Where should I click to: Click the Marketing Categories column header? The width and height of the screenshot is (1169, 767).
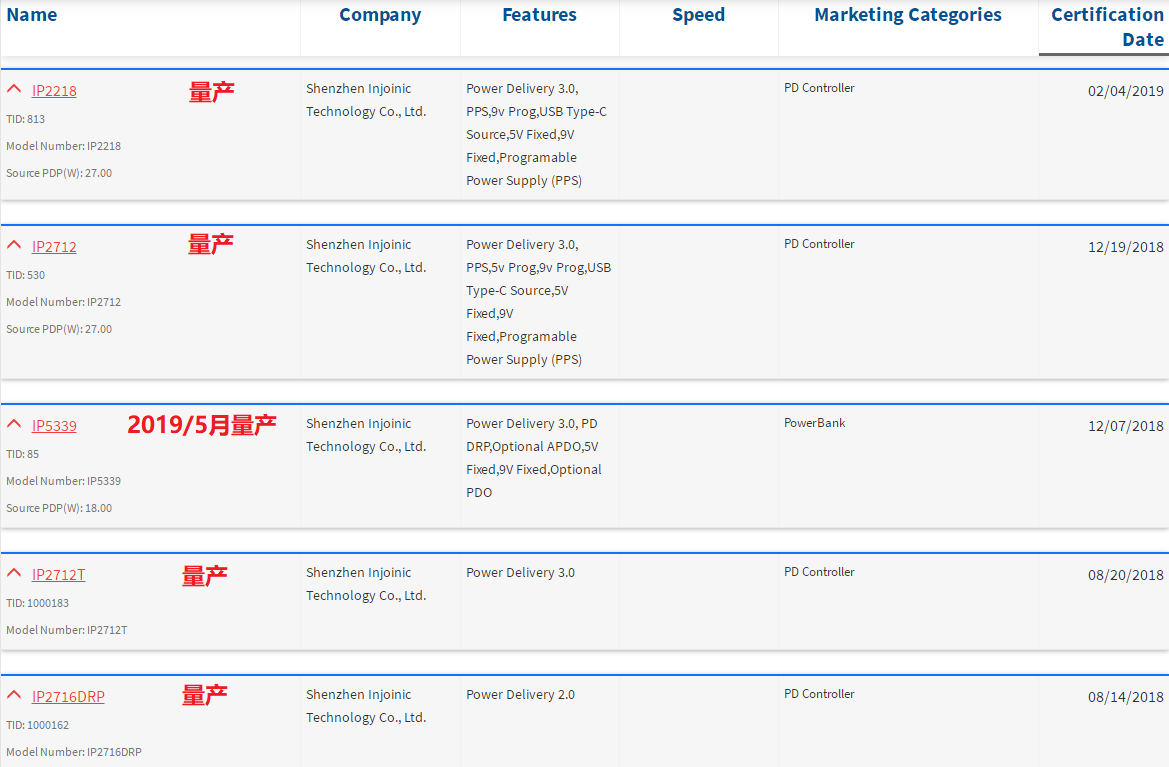click(908, 15)
